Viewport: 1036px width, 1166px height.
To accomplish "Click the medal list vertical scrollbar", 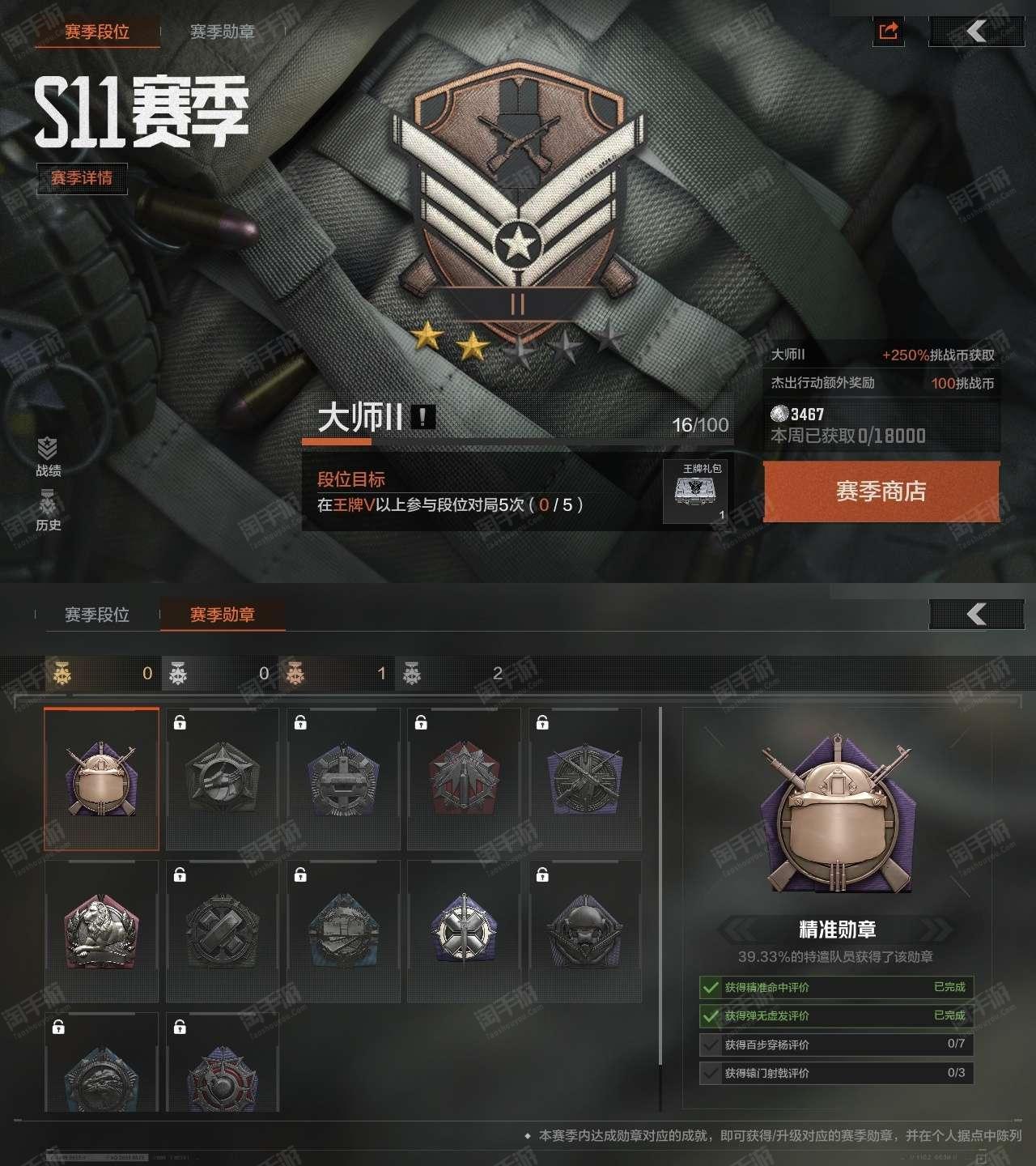I will coord(660,909).
